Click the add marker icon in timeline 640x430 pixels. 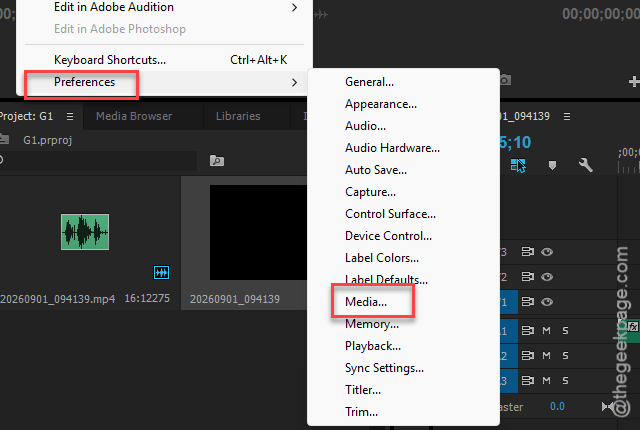tap(552, 165)
